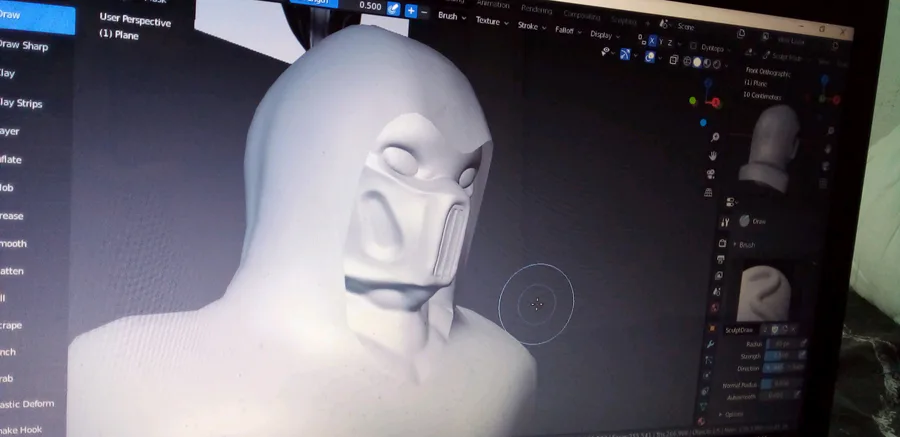The image size is (900, 437).
Task: Open the Output properties tab icon
Action: [x=720, y=260]
